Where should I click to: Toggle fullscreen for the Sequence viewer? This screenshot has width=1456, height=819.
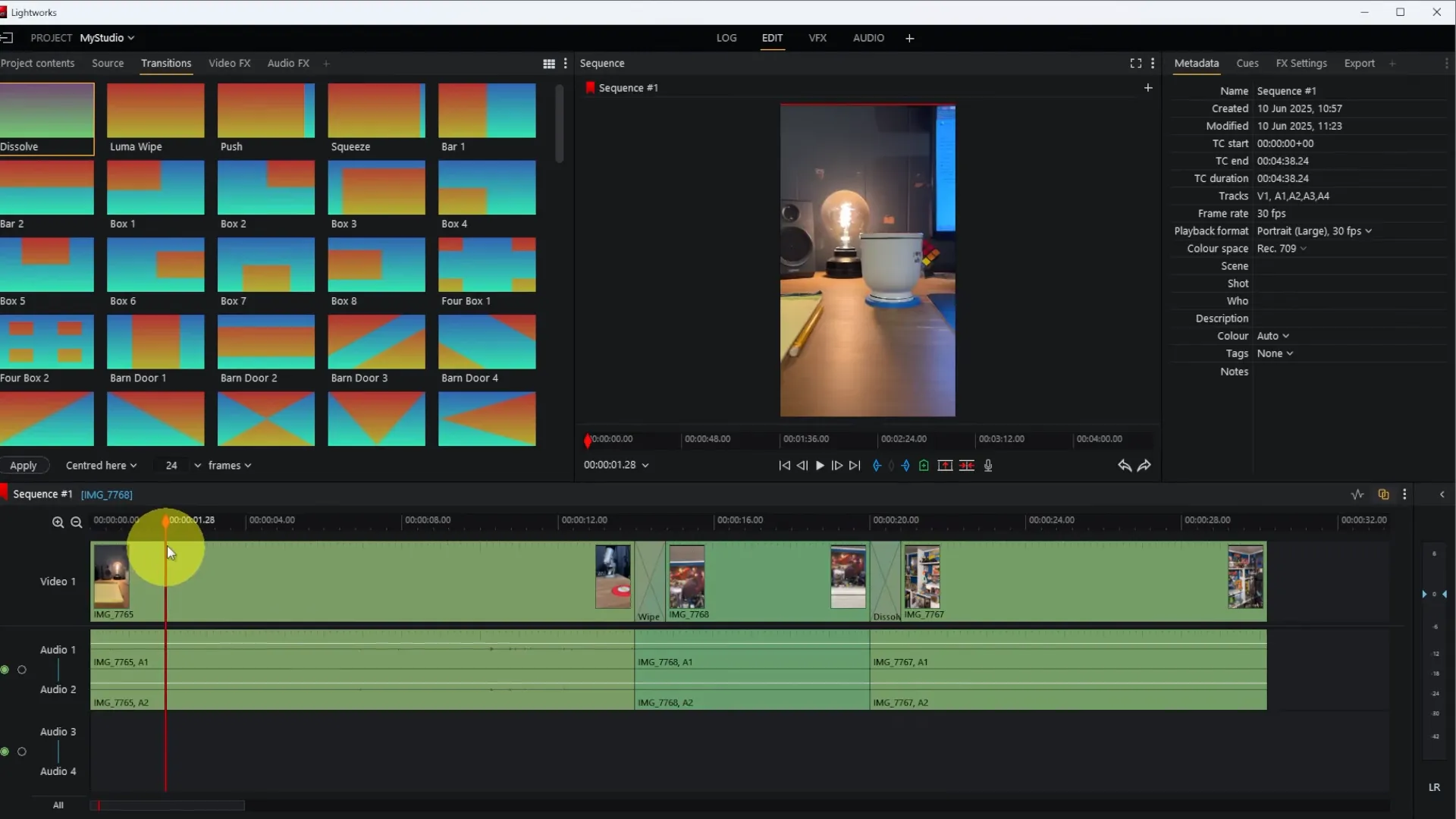point(1135,64)
